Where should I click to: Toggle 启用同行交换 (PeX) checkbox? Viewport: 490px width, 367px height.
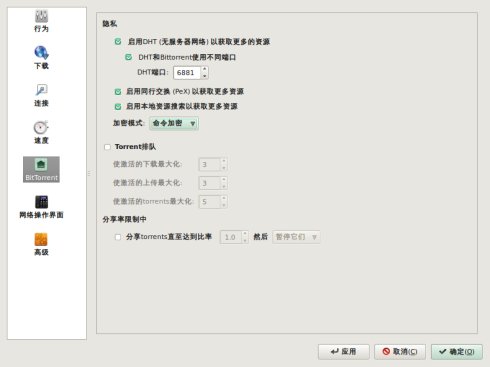point(118,92)
